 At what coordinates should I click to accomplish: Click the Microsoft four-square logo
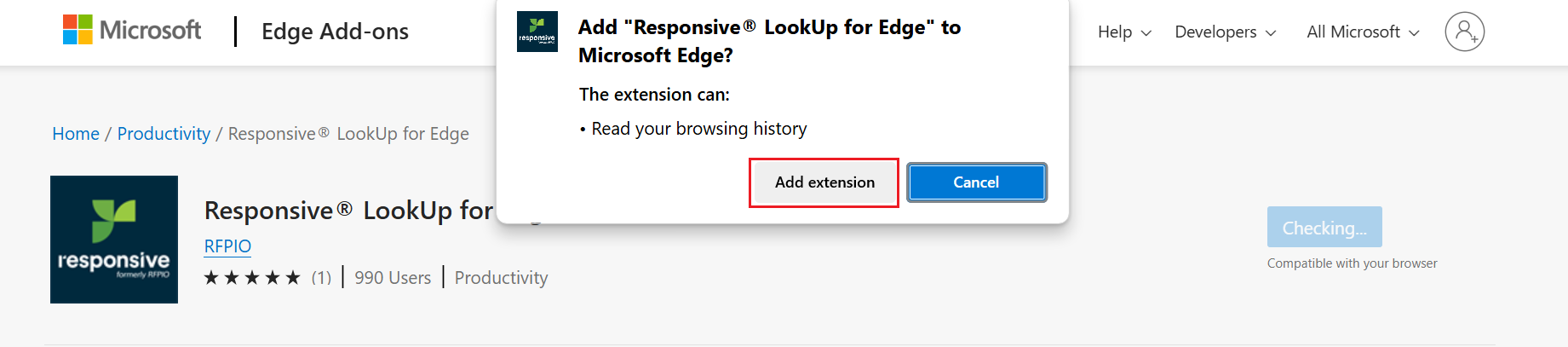pos(78,30)
